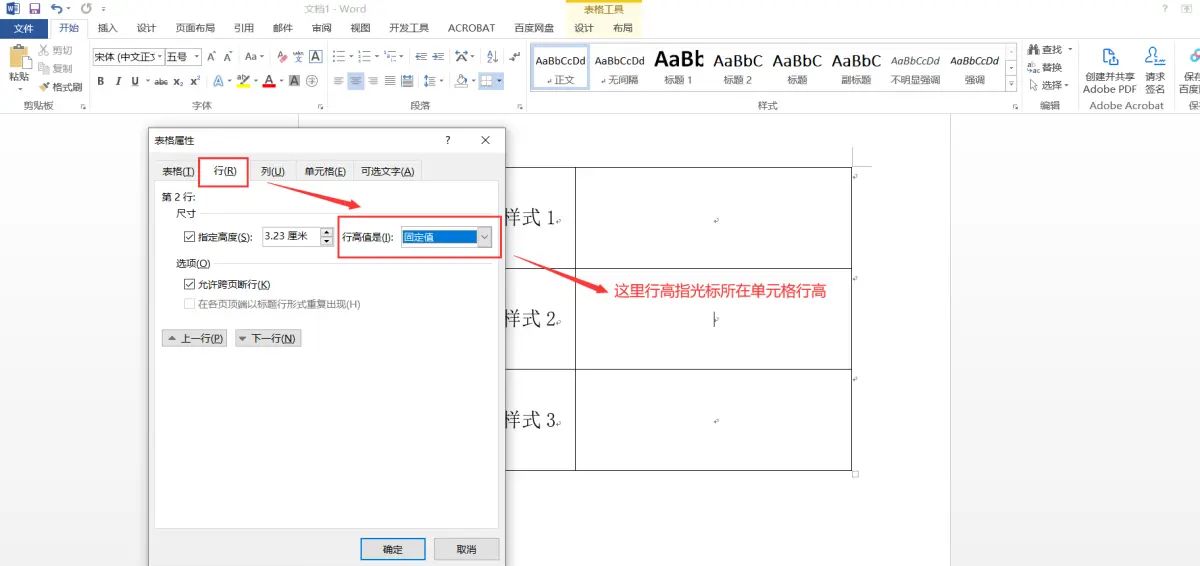The width and height of the screenshot is (1200, 566).
Task: Apply the 无间隔 style
Action: (x=620, y=66)
